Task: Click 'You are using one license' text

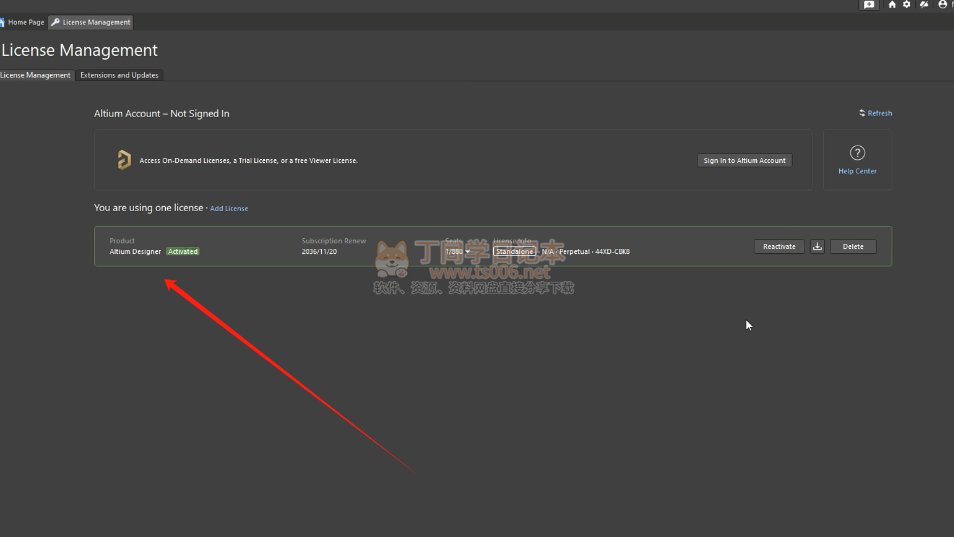Action: (x=148, y=208)
